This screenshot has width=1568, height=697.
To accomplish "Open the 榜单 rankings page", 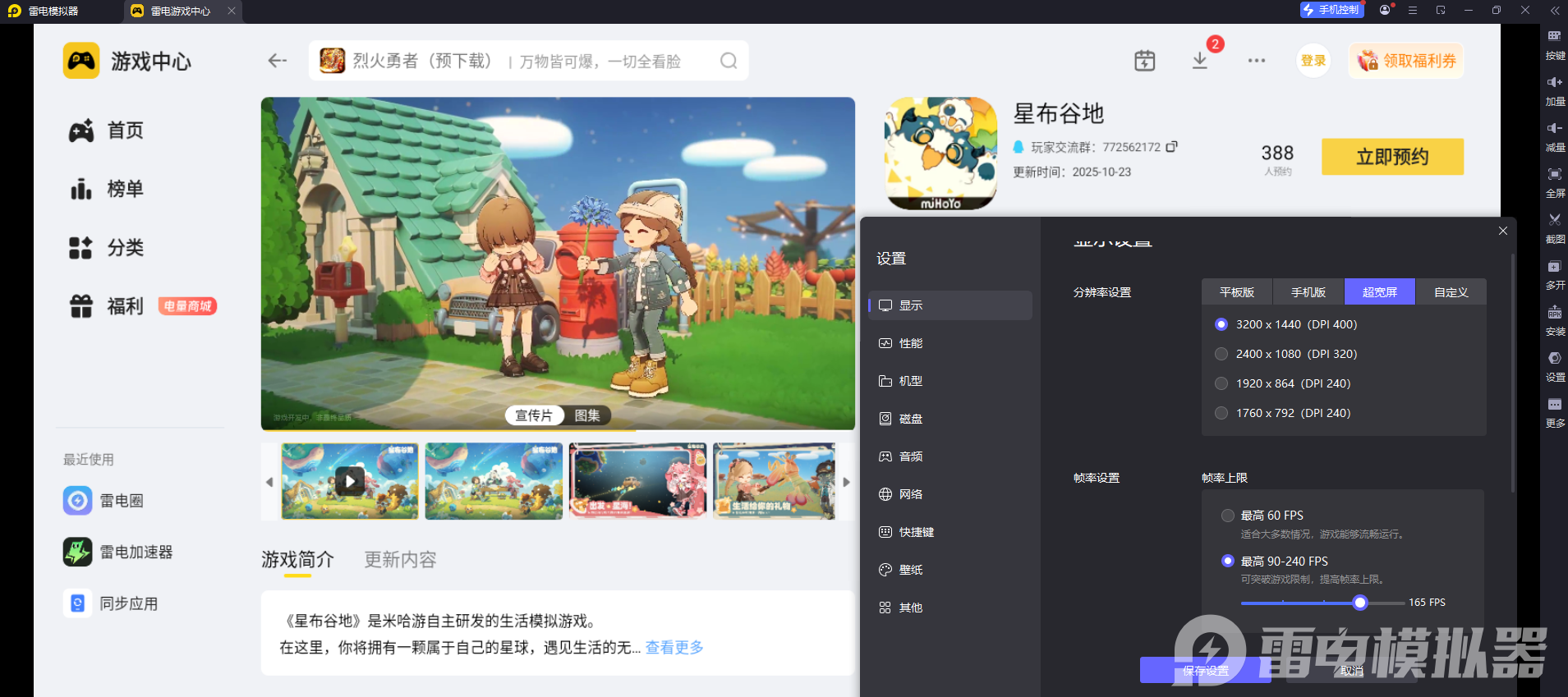I will click(x=106, y=189).
